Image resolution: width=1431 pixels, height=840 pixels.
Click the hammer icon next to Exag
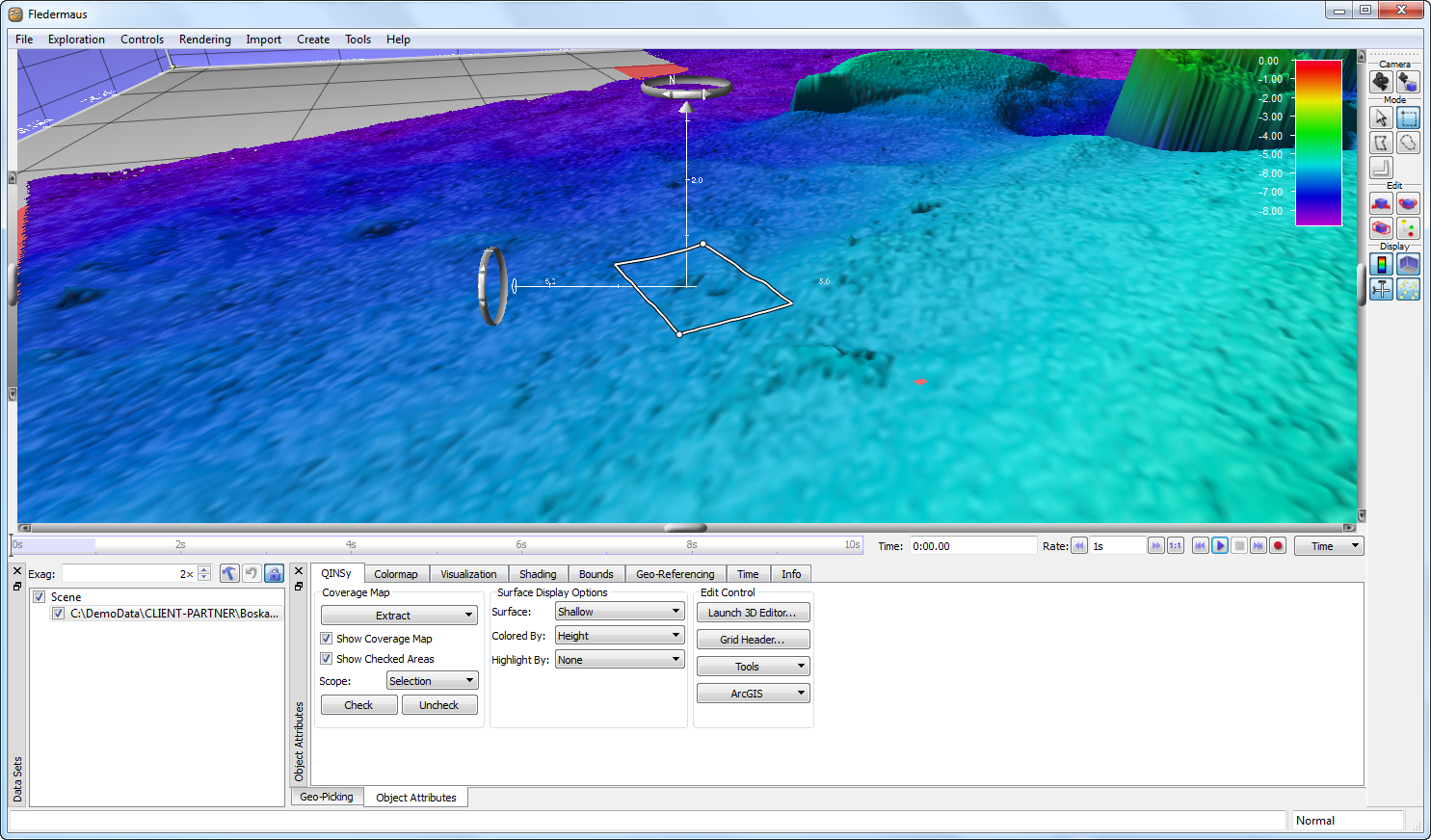[x=228, y=573]
